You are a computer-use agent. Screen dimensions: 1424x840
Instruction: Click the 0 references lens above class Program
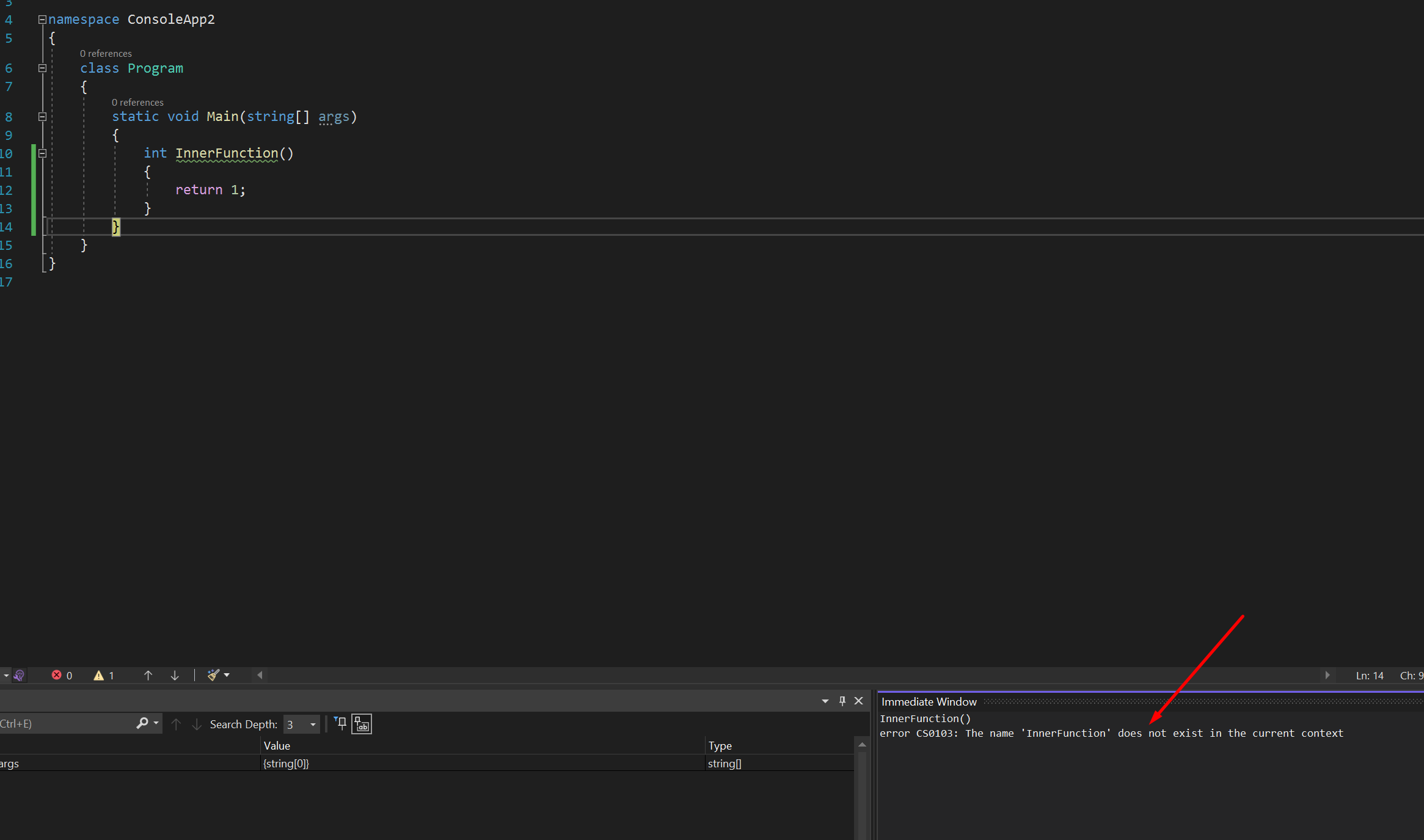coord(106,53)
